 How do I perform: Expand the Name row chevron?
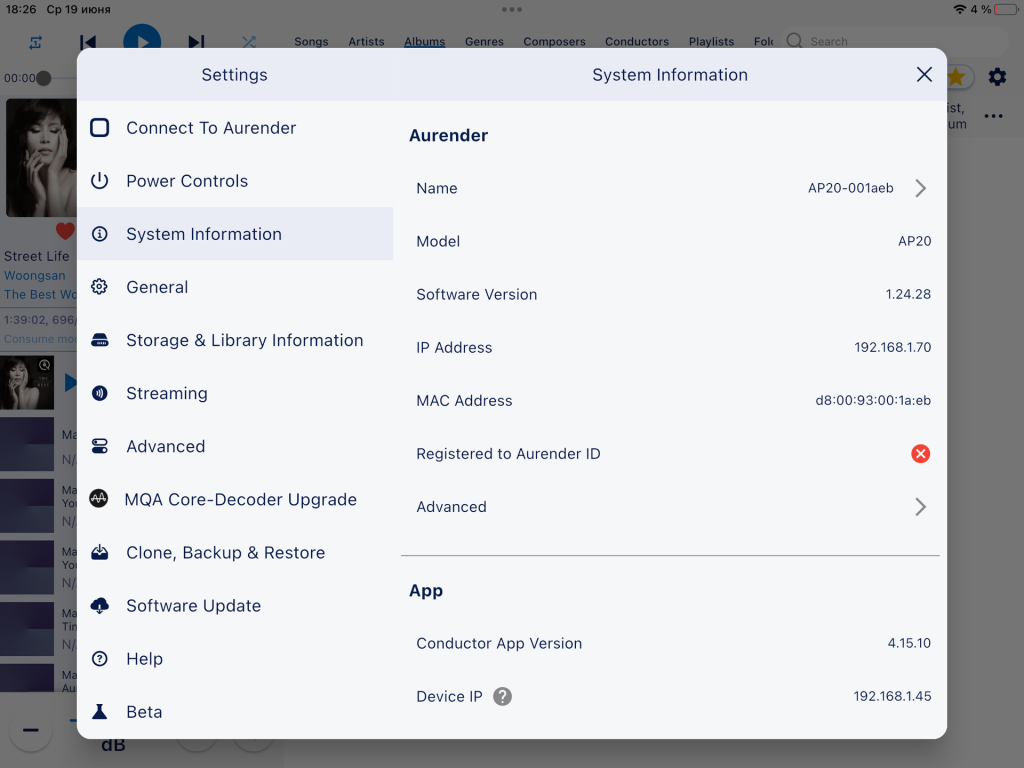920,188
